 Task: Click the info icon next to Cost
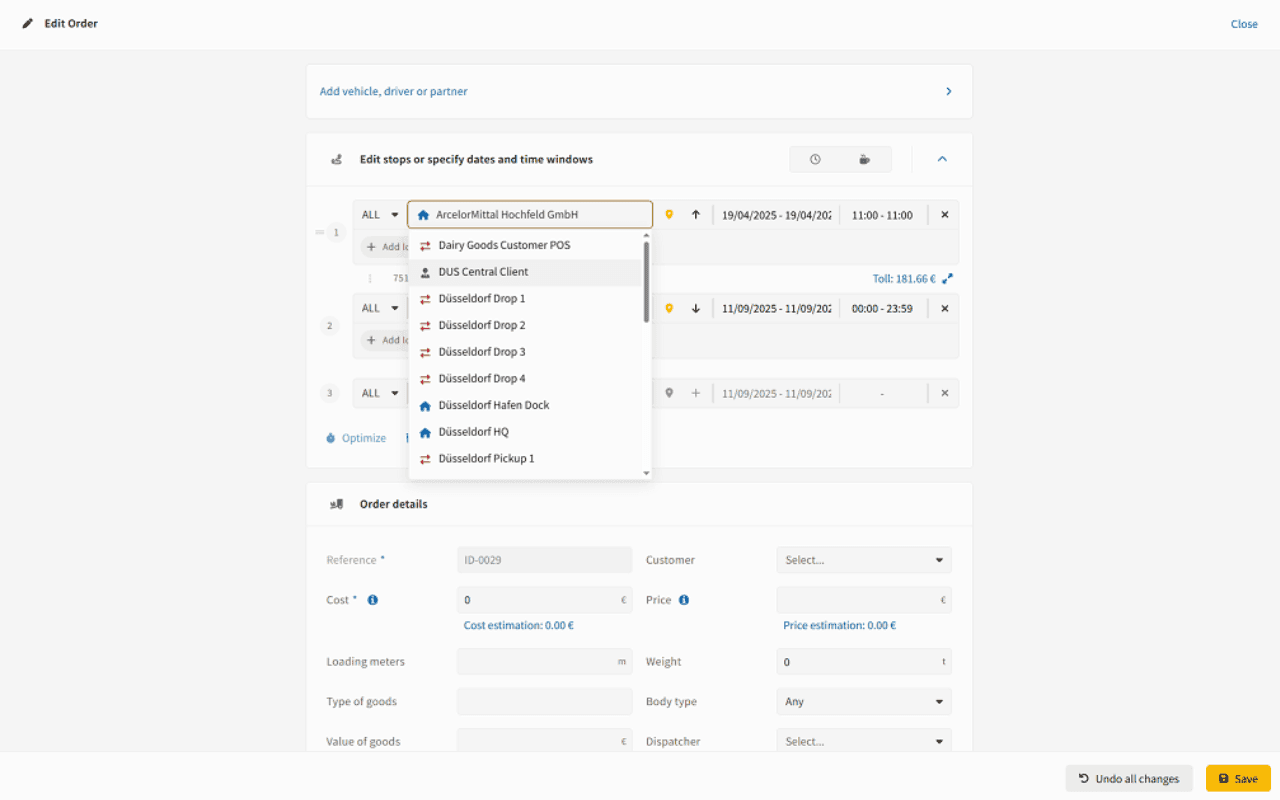(373, 600)
